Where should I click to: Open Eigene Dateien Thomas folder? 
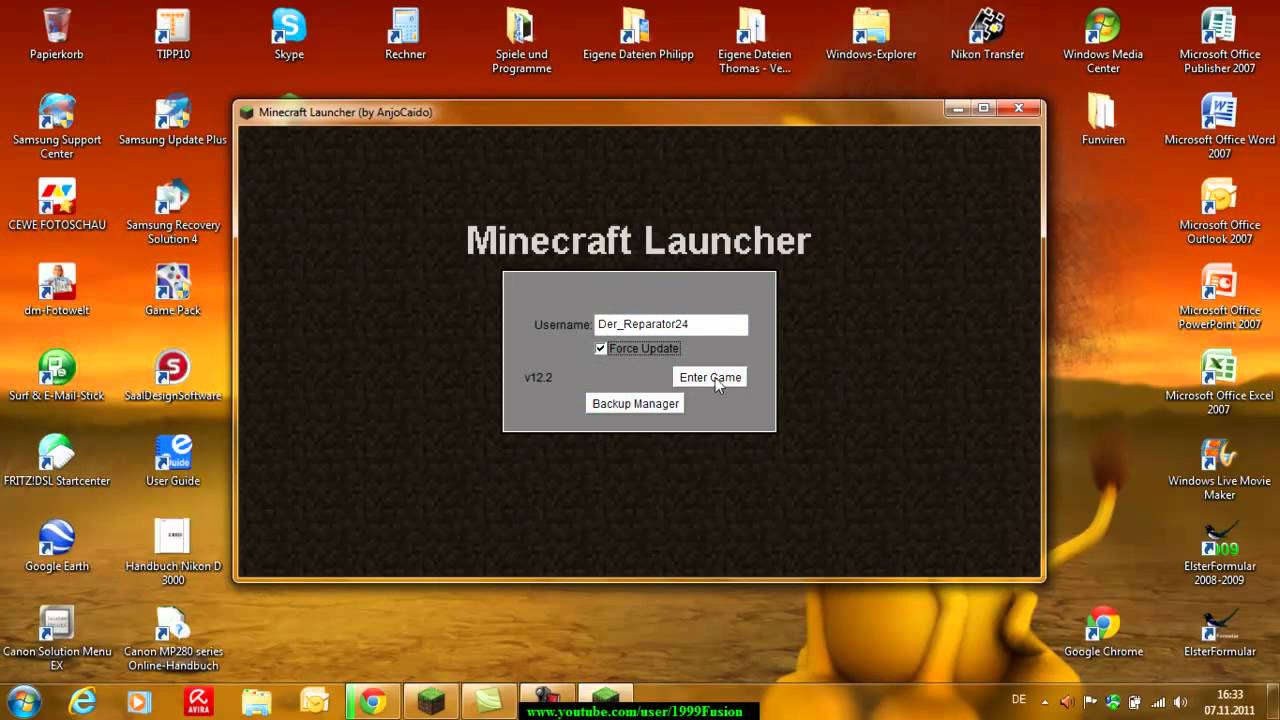click(754, 40)
